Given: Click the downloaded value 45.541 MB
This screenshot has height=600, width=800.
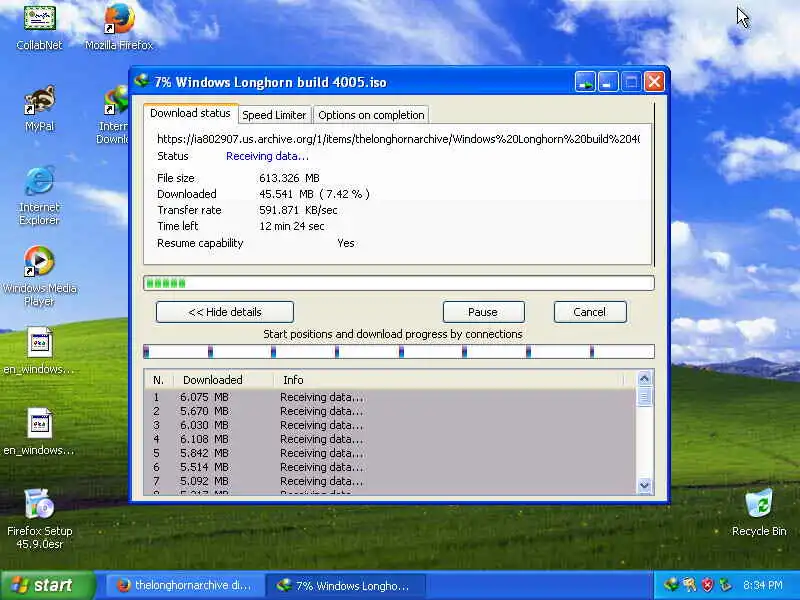Looking at the screenshot, I should click(314, 194).
